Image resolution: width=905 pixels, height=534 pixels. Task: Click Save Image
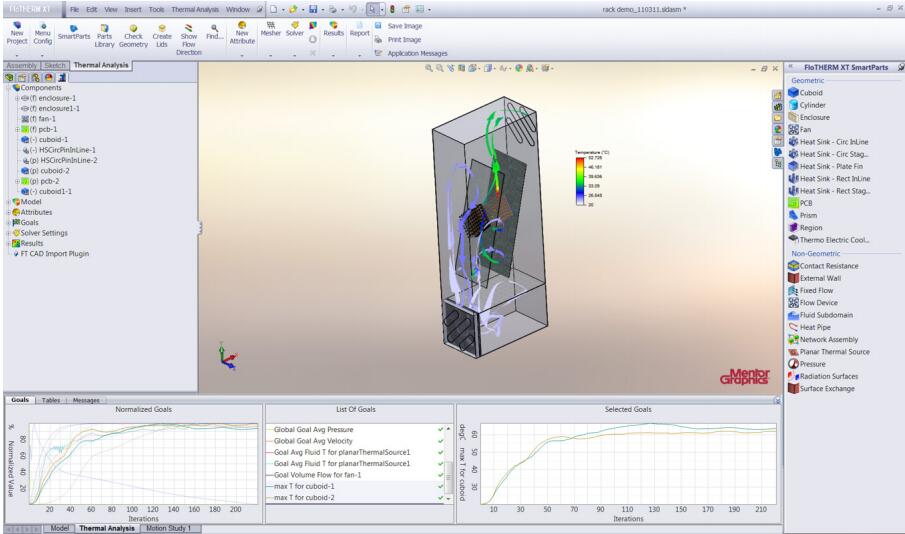click(399, 26)
